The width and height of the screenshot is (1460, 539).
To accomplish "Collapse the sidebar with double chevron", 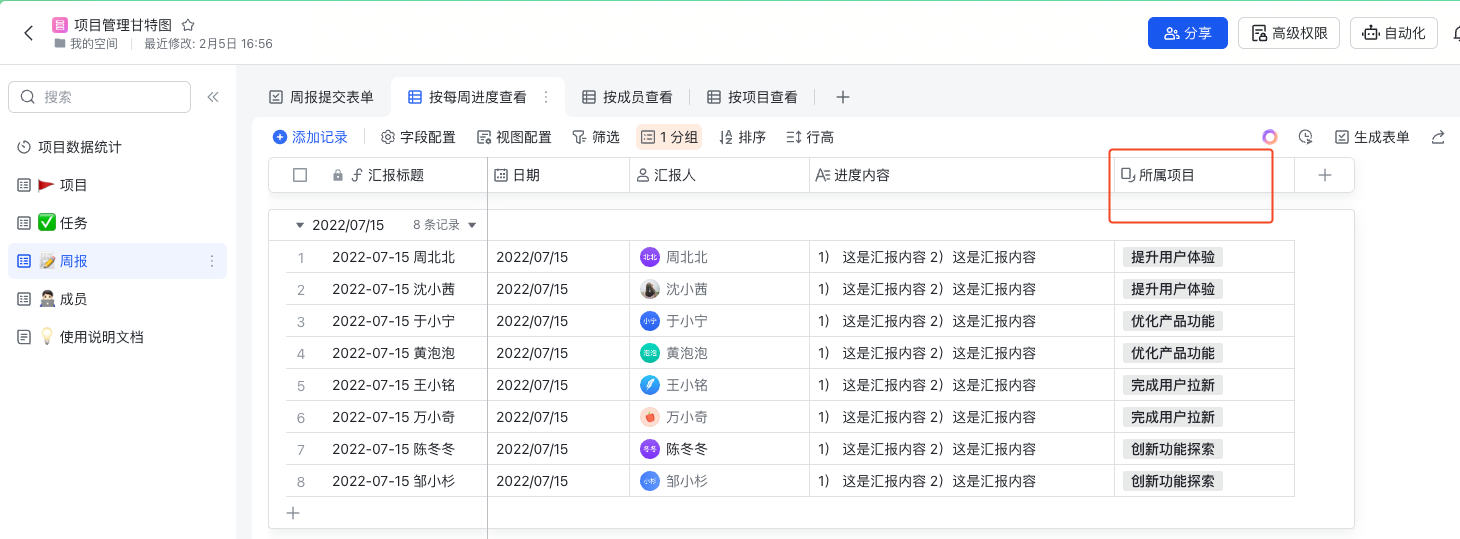I will tap(213, 97).
